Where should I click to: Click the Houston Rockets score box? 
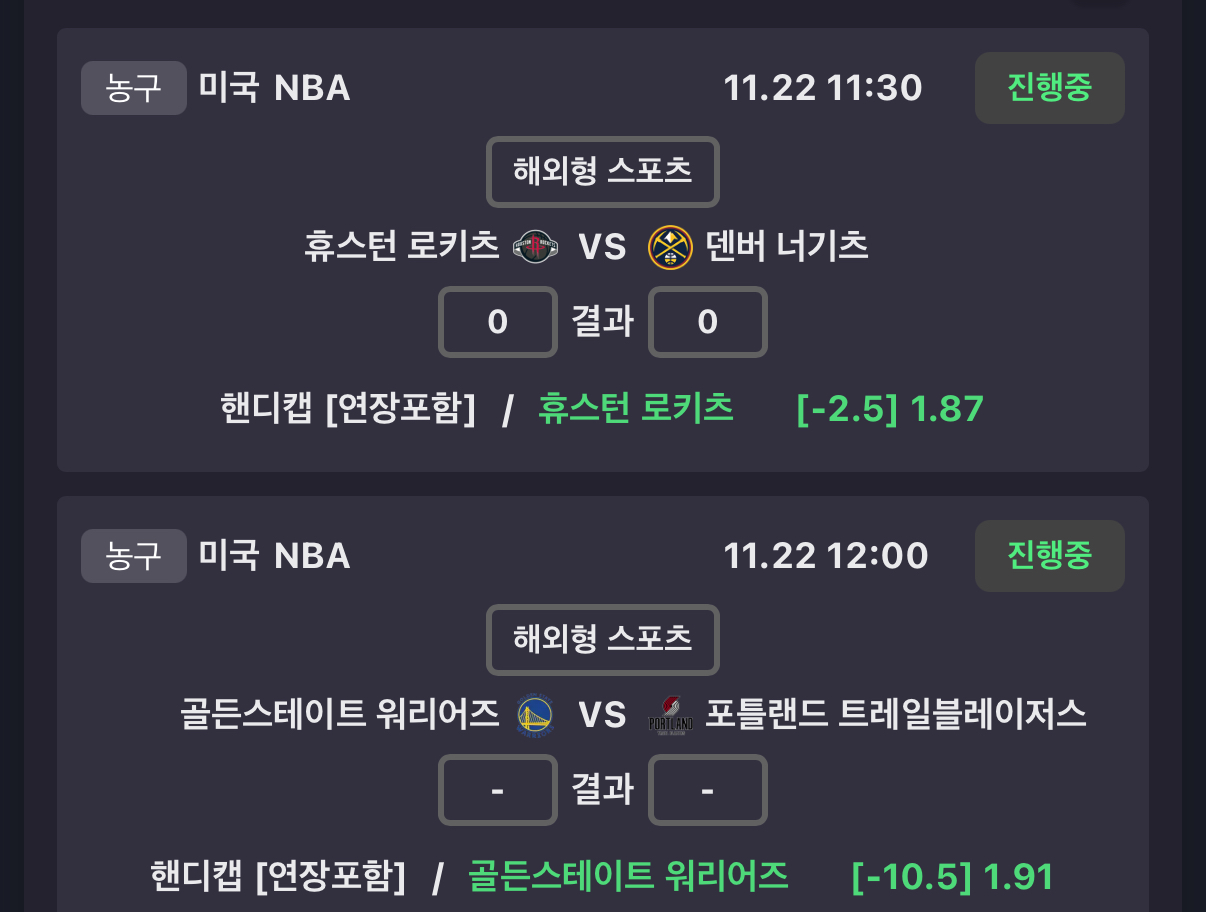[497, 322]
